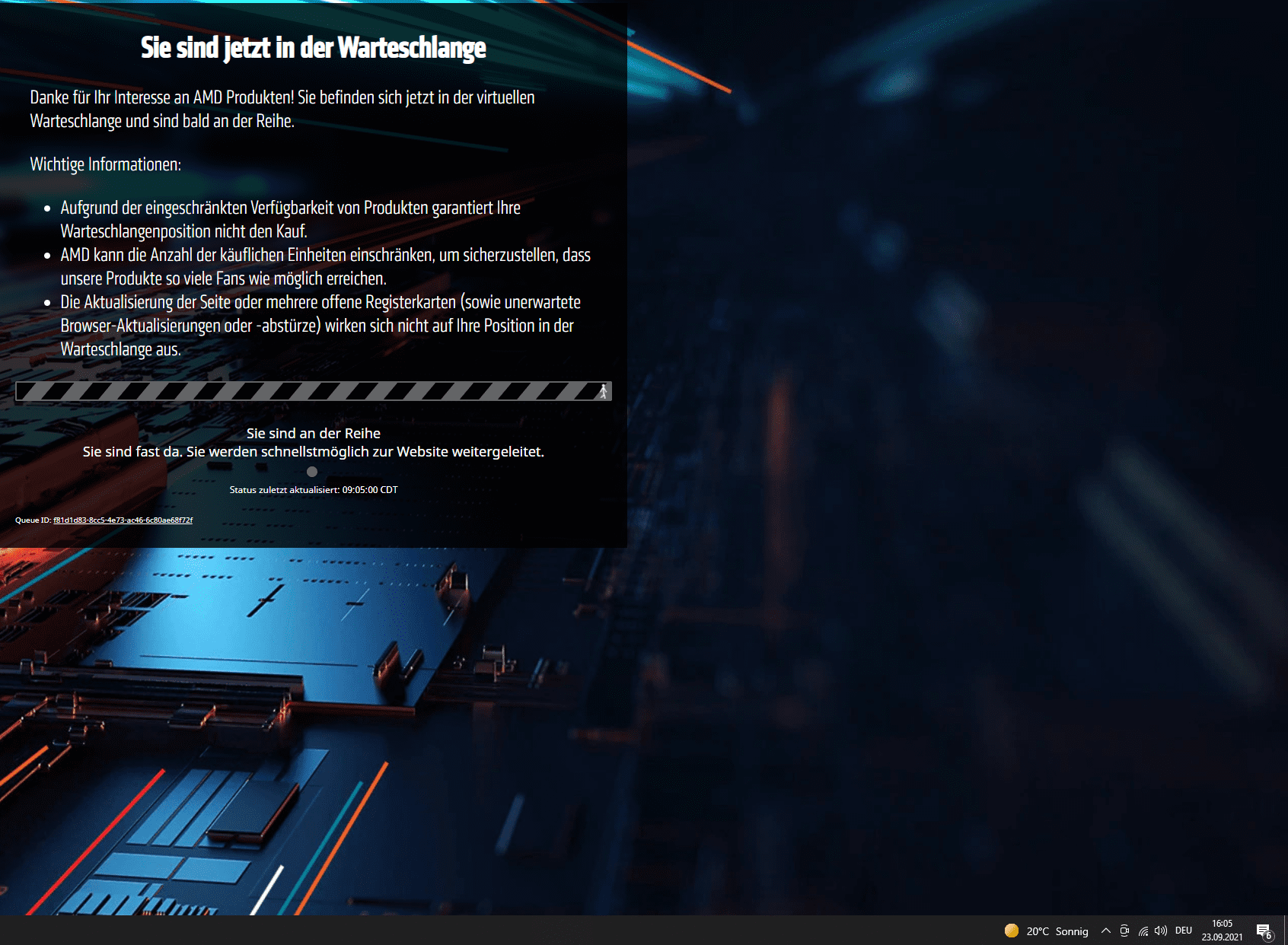Click the walking person icon on progress bar
The height and width of the screenshot is (945, 1288).
603,391
